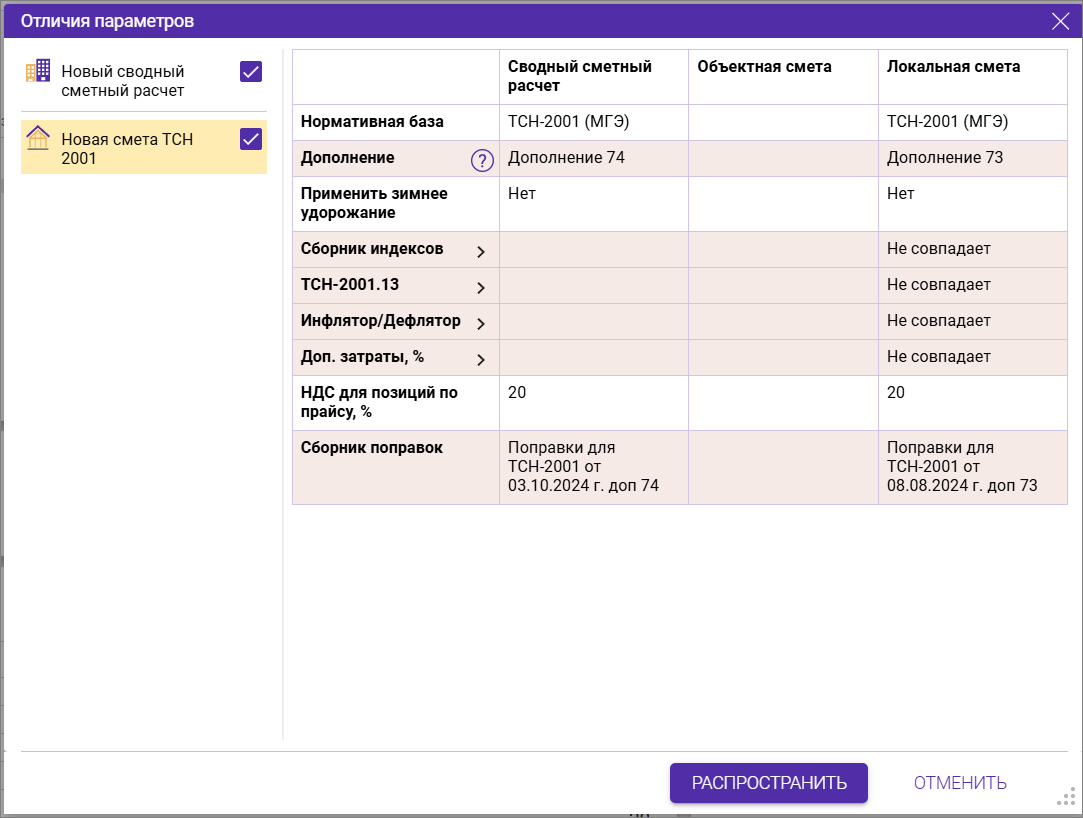Click the Локальная смета column header
The width and height of the screenshot is (1083, 818).
pos(953,67)
